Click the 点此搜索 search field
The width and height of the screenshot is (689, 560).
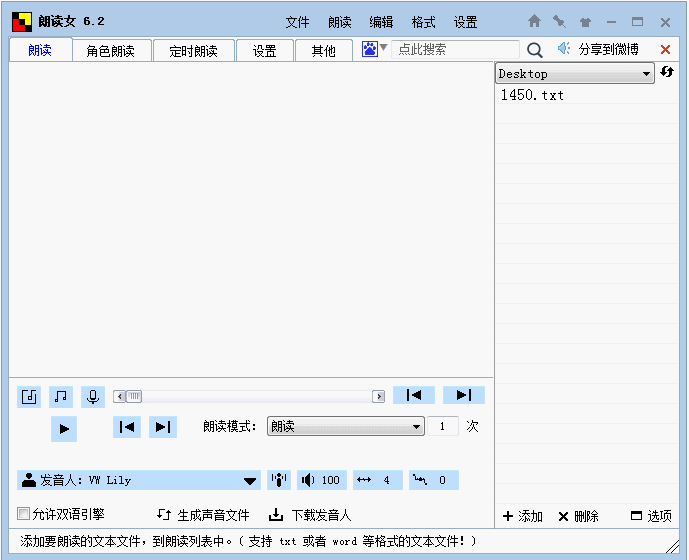(x=455, y=49)
